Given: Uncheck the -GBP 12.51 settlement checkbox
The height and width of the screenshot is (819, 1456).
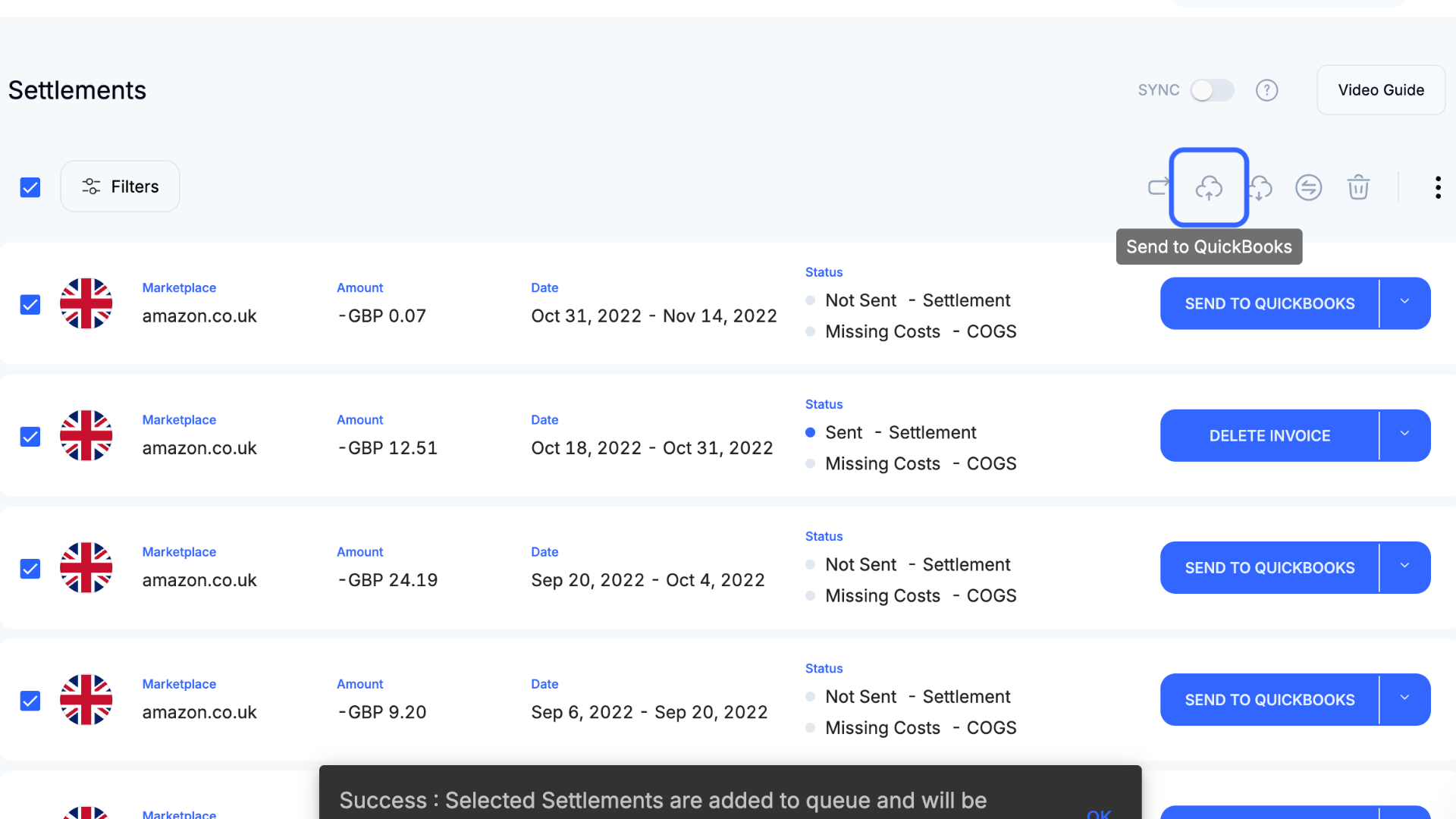Looking at the screenshot, I should (x=30, y=437).
